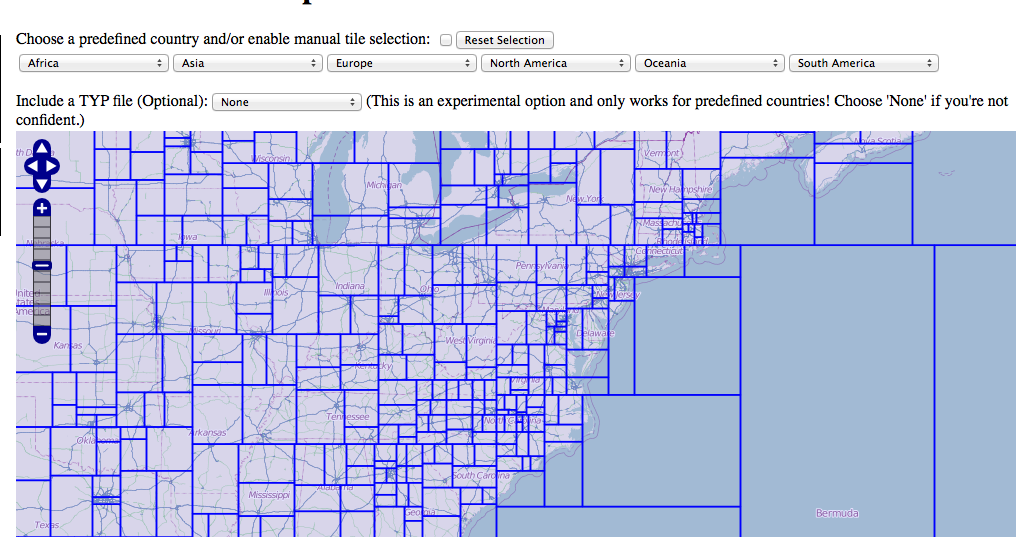Zoom out with the minus button
Viewport: 1023px width, 537px height.
click(42, 334)
